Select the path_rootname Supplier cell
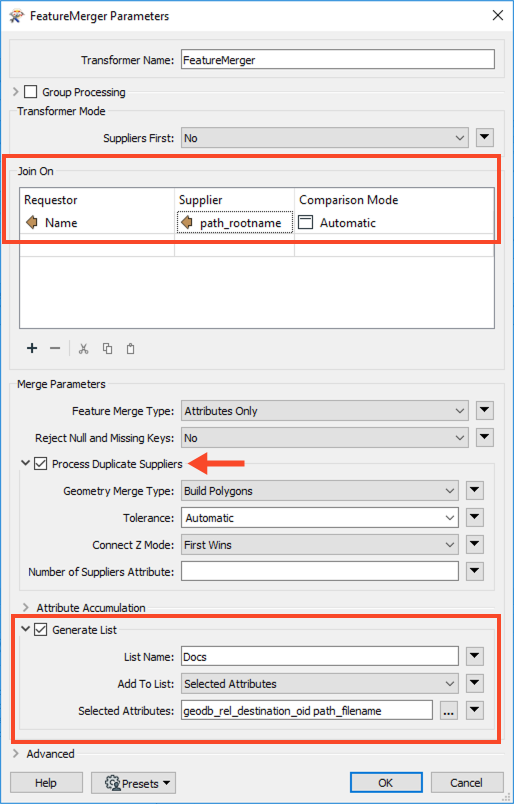Viewport: 514px width, 804px height. coord(234,223)
